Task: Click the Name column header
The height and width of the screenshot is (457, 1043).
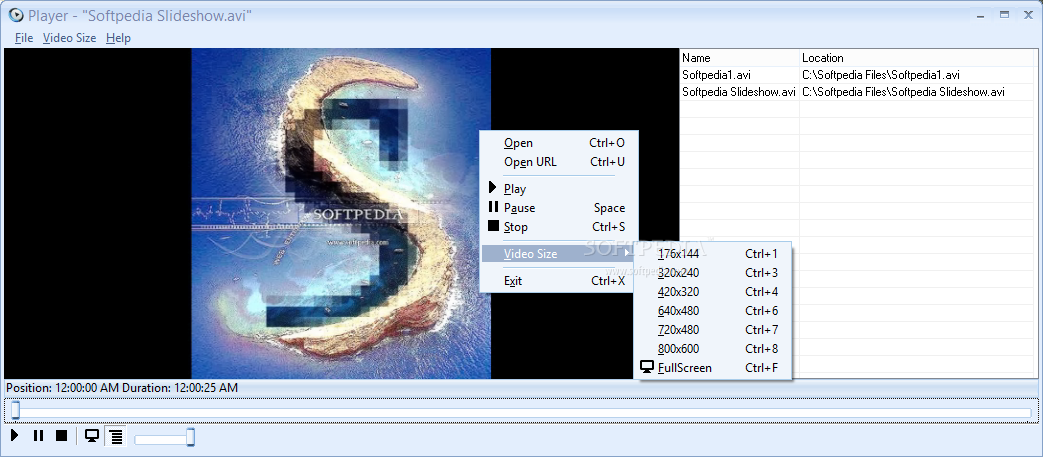Action: (739, 58)
